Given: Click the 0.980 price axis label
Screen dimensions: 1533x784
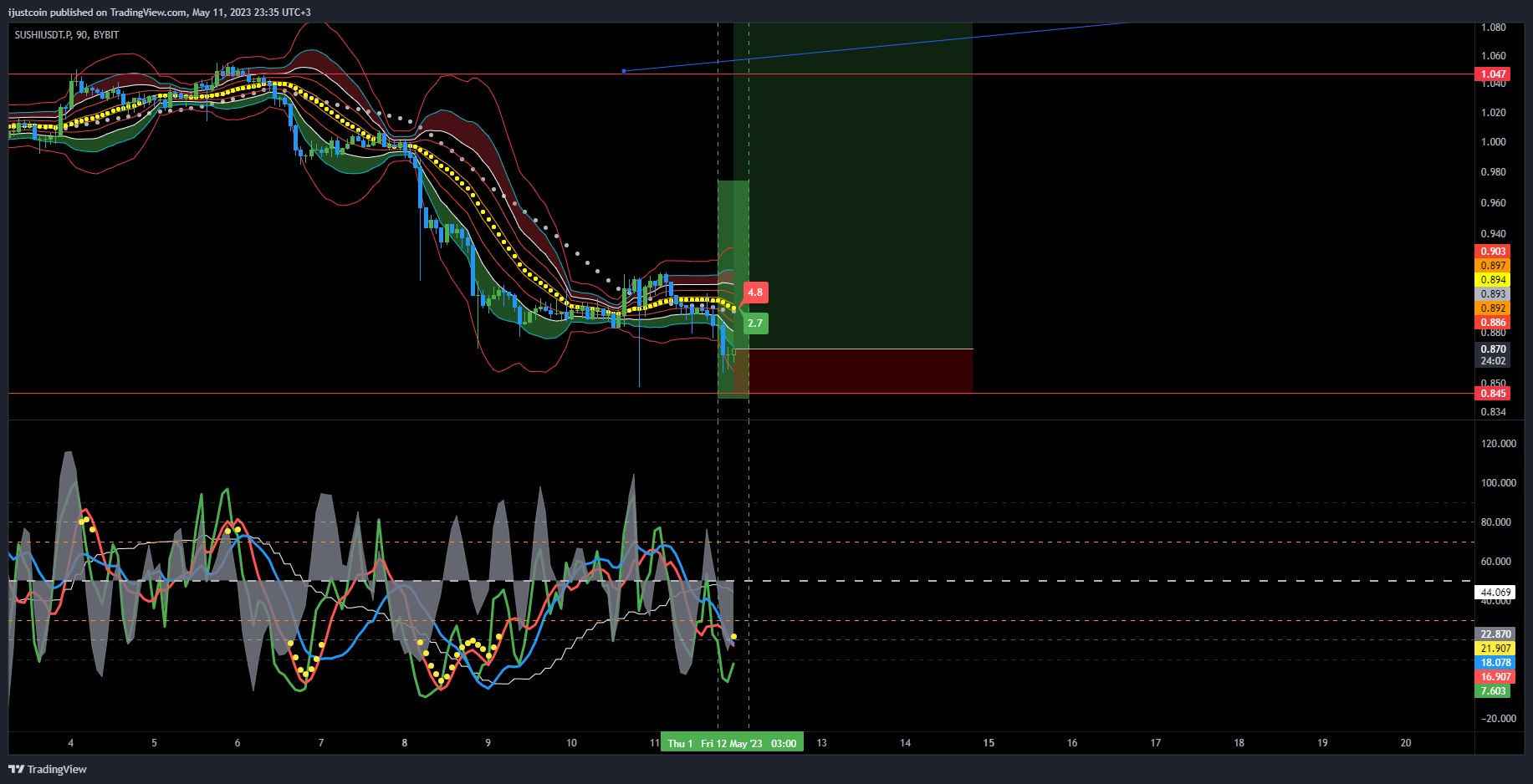Looking at the screenshot, I should pos(1494,172).
